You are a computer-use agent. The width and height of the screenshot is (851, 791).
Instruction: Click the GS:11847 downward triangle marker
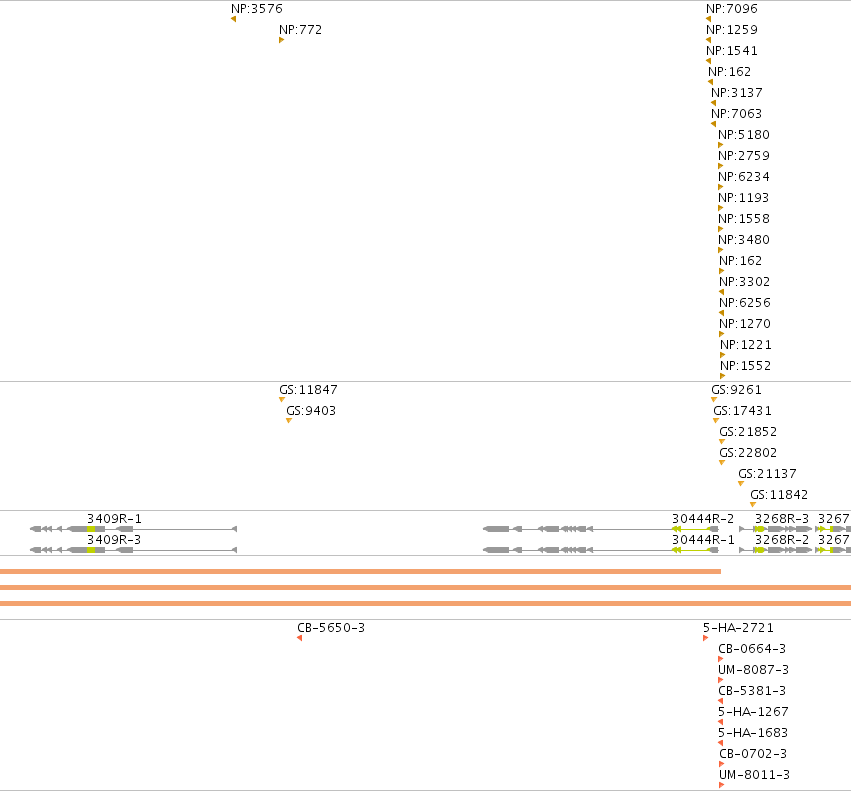282,400
